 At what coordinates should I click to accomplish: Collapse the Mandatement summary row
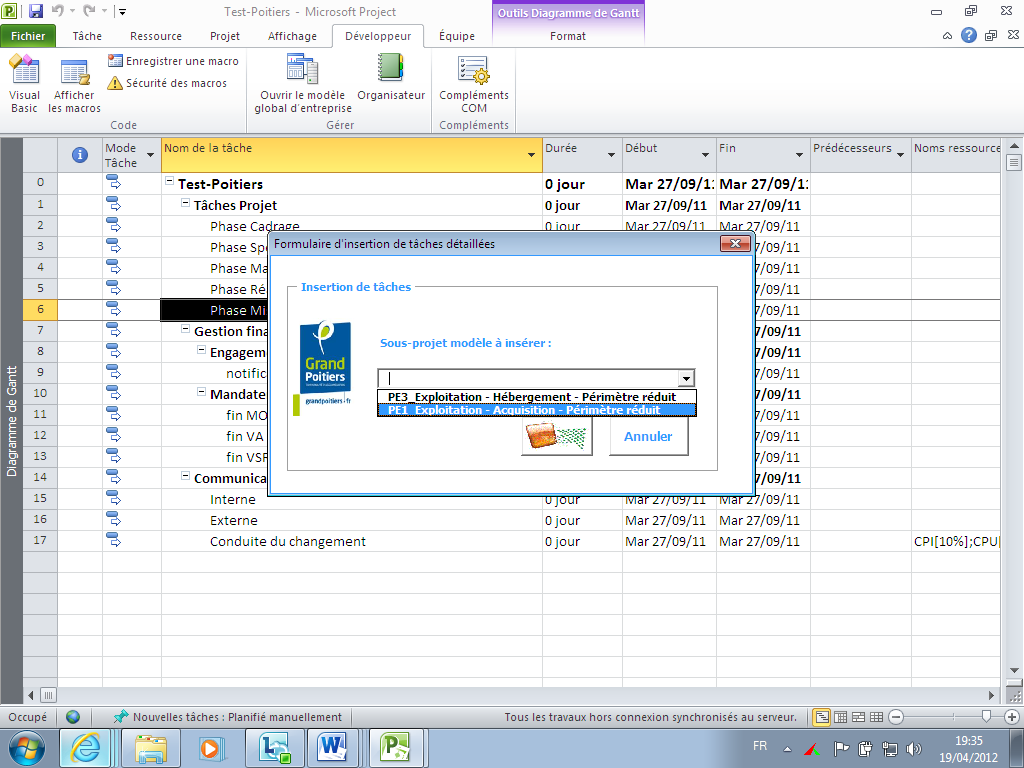201,392
